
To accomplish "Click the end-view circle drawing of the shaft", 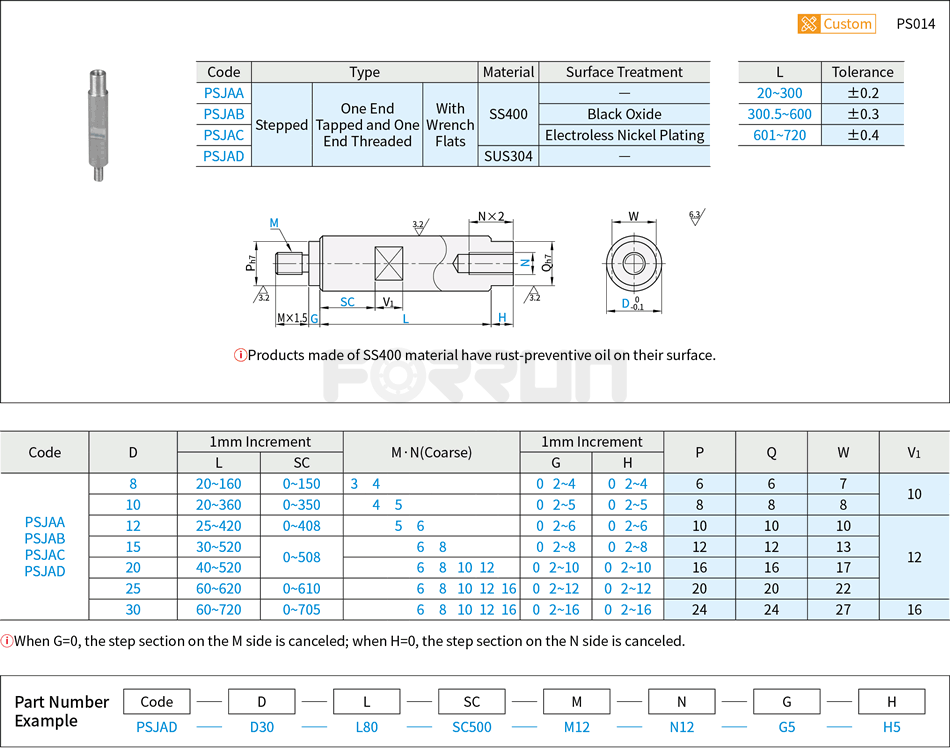I will (x=633, y=265).
